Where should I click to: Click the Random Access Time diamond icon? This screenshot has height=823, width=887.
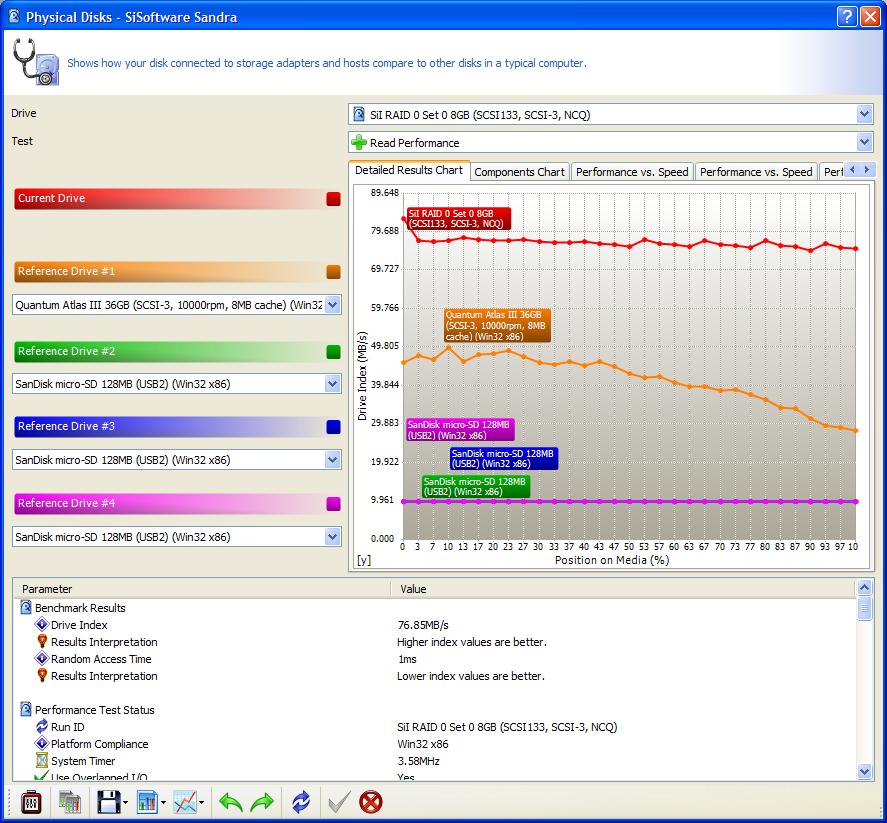click(42, 658)
